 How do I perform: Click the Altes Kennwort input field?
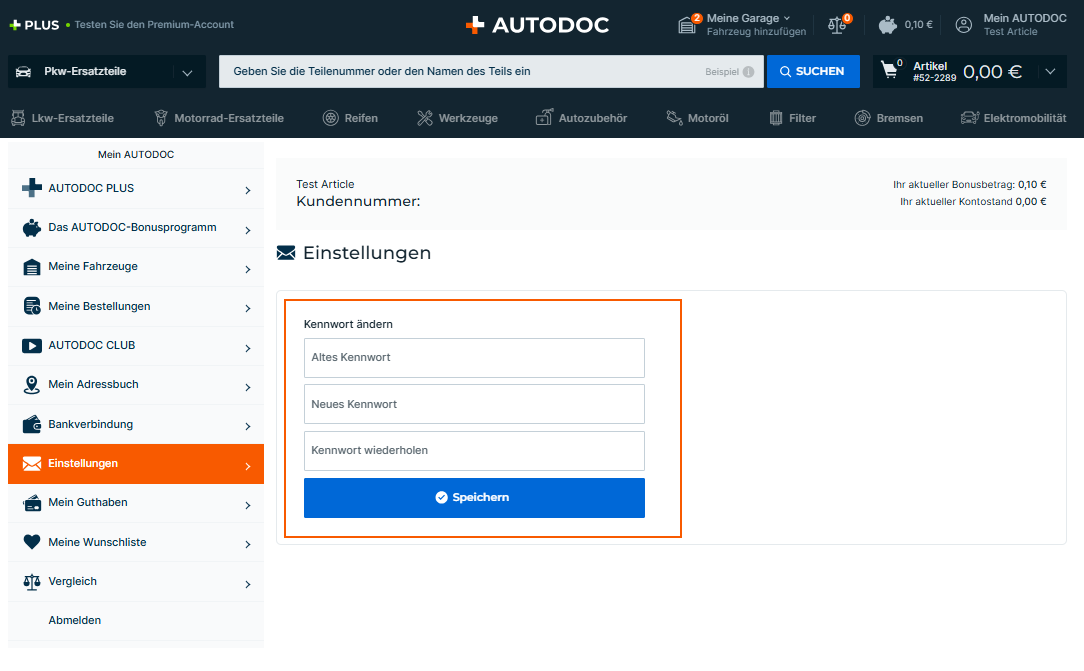(x=474, y=357)
